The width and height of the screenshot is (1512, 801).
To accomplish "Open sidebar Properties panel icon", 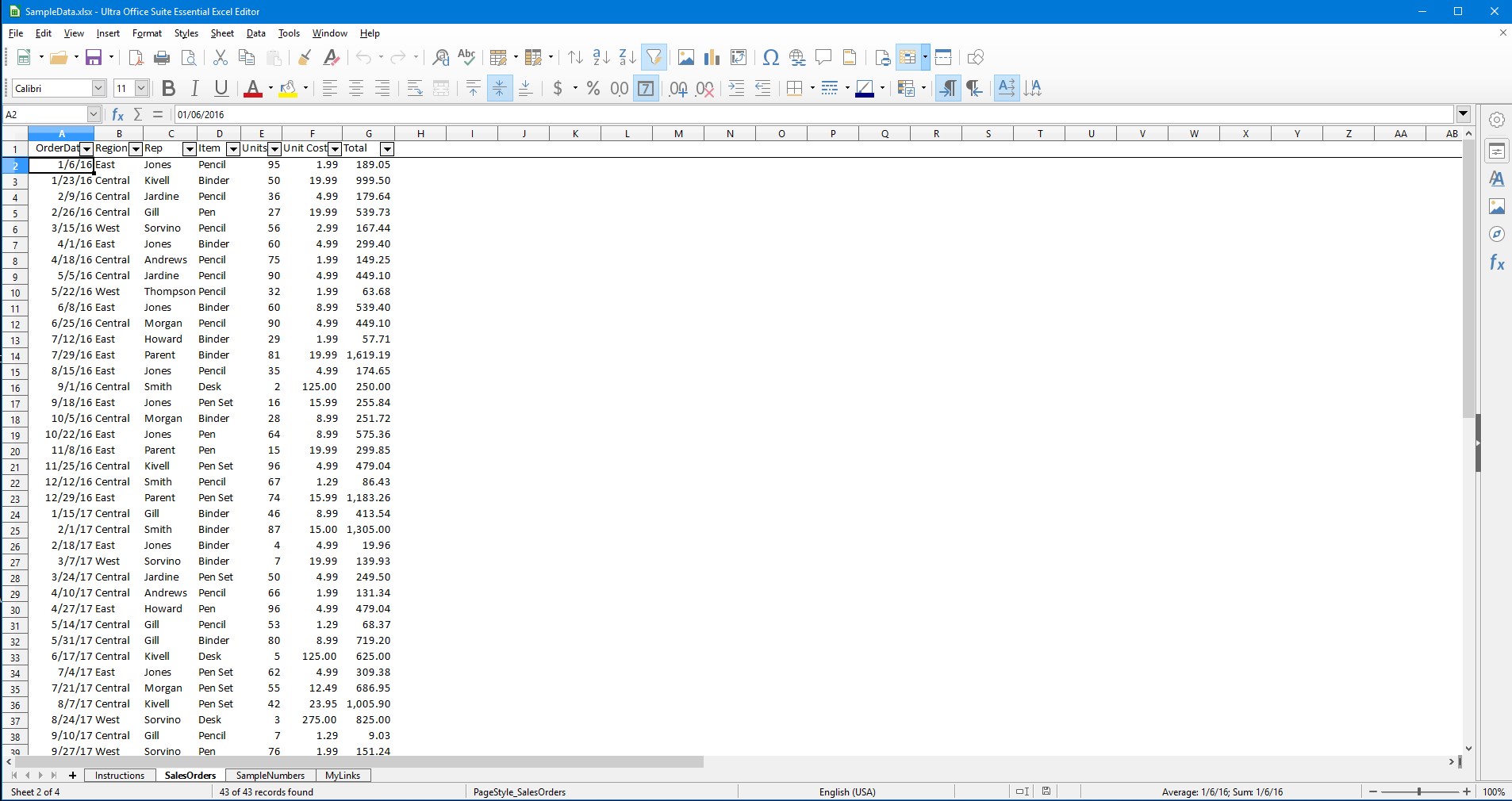I will (1497, 151).
